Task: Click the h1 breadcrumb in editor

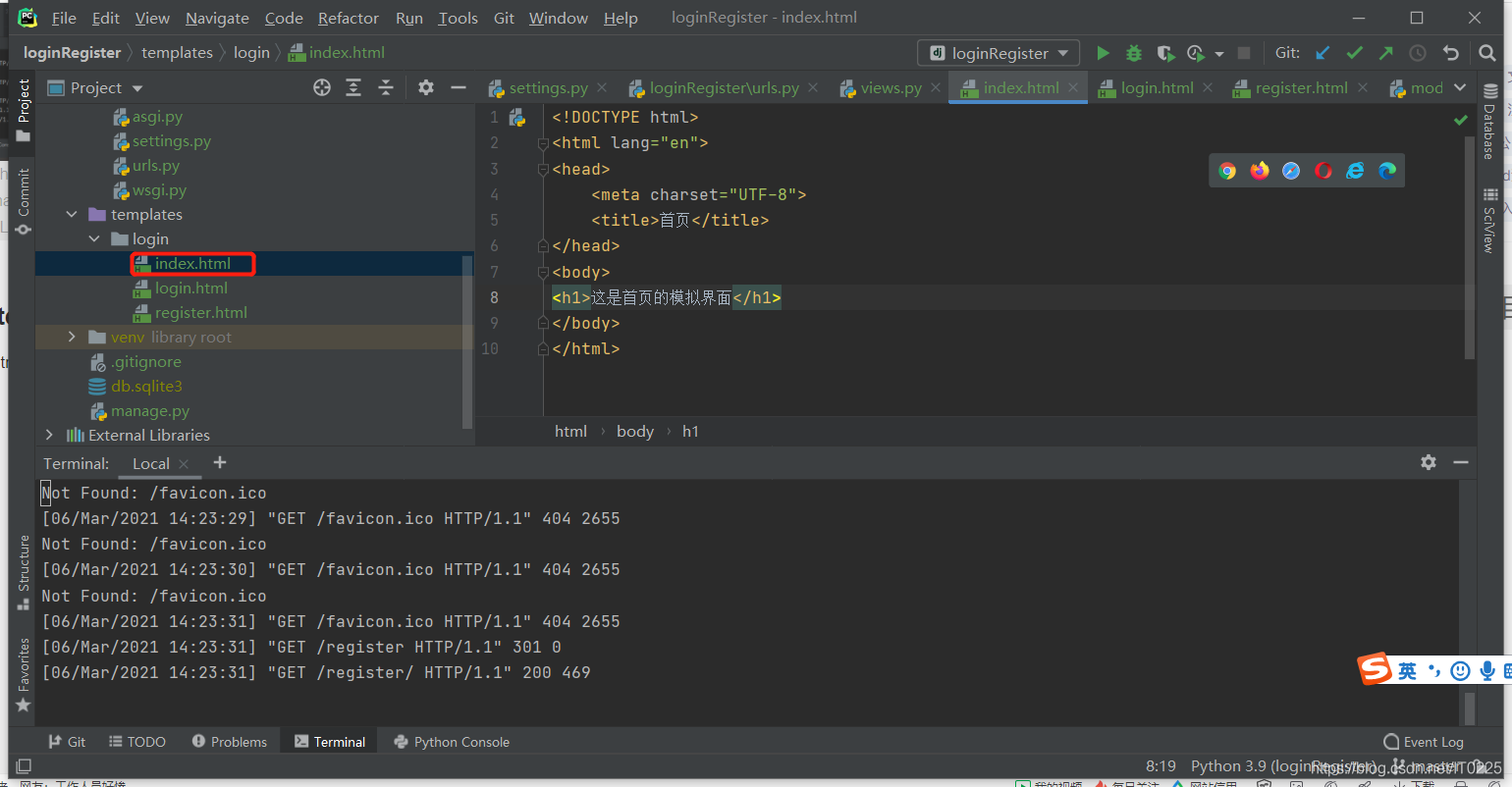Action: point(690,431)
